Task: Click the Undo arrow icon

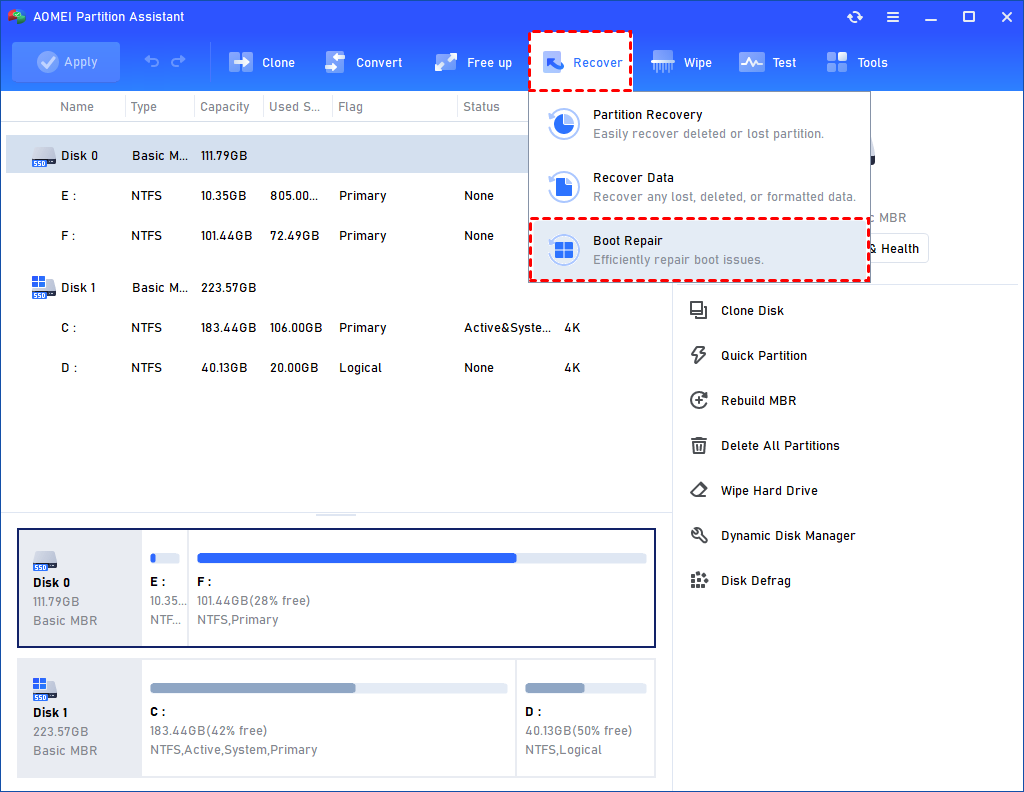Action: pyautogui.click(x=151, y=62)
